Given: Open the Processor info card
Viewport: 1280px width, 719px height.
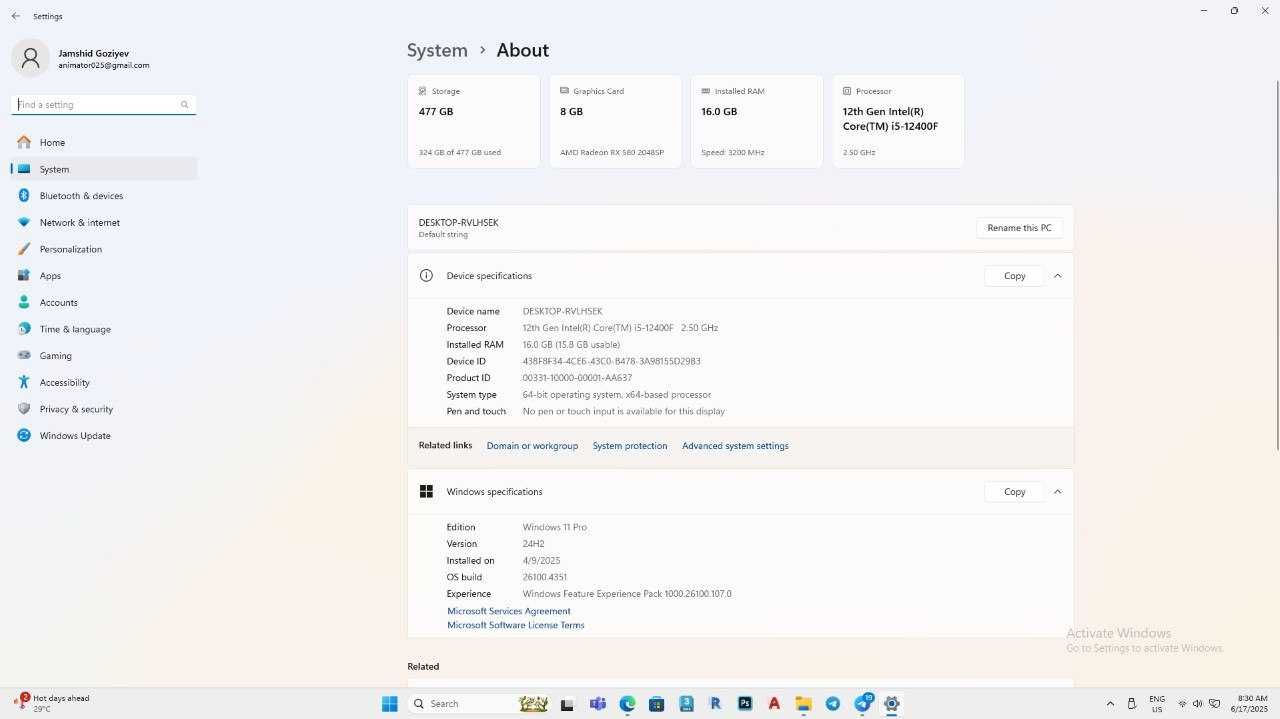Looking at the screenshot, I should [898, 121].
